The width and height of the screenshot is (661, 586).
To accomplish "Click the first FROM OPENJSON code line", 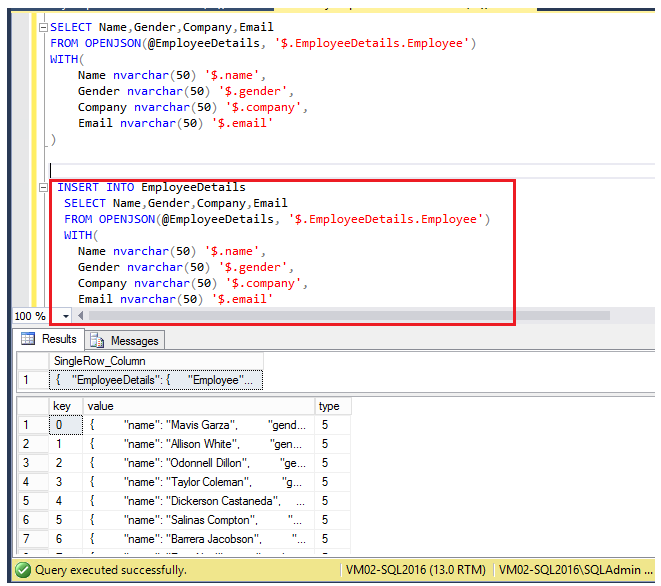I will pos(263,43).
